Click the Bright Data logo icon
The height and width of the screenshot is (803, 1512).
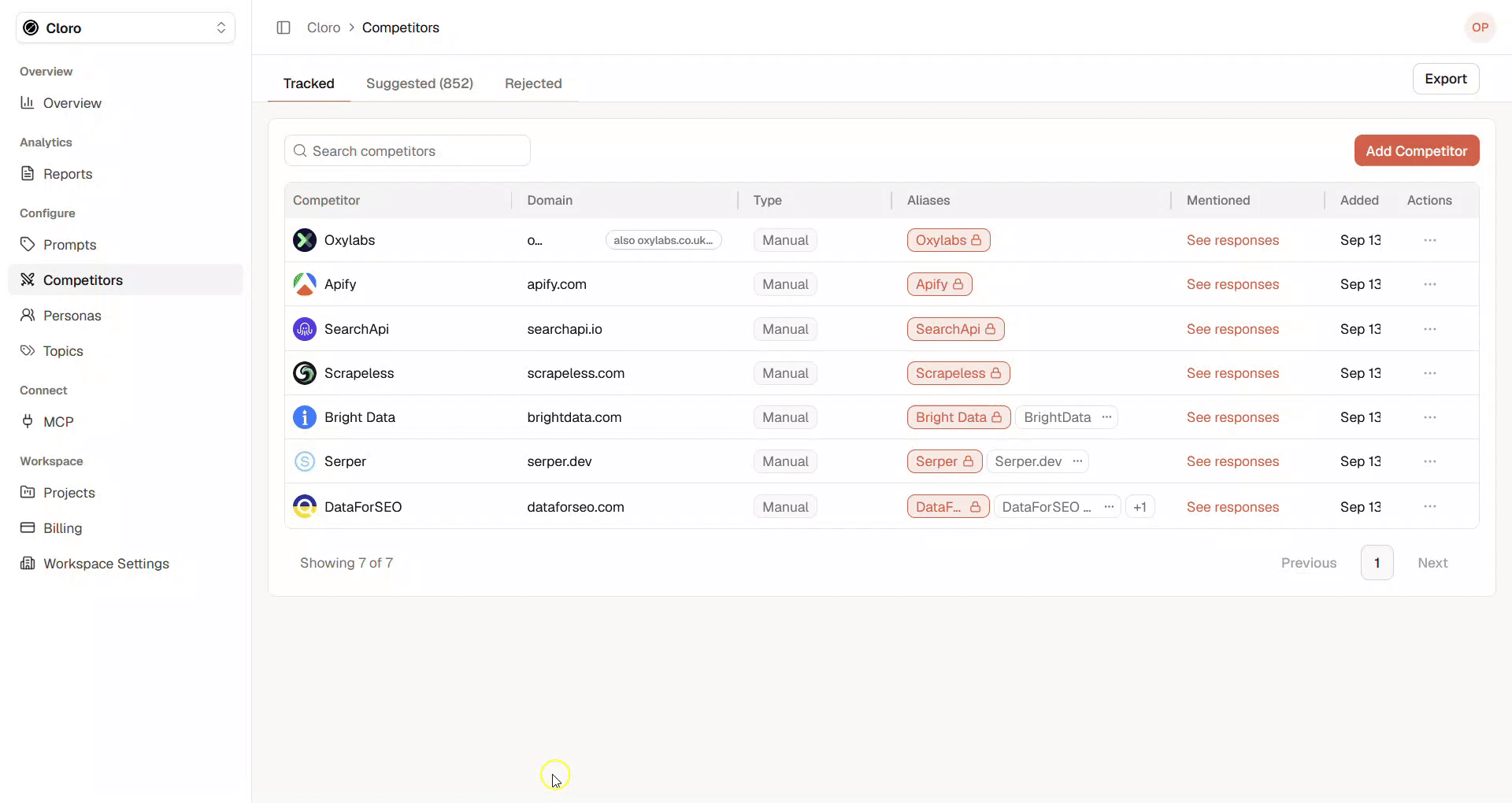[305, 417]
